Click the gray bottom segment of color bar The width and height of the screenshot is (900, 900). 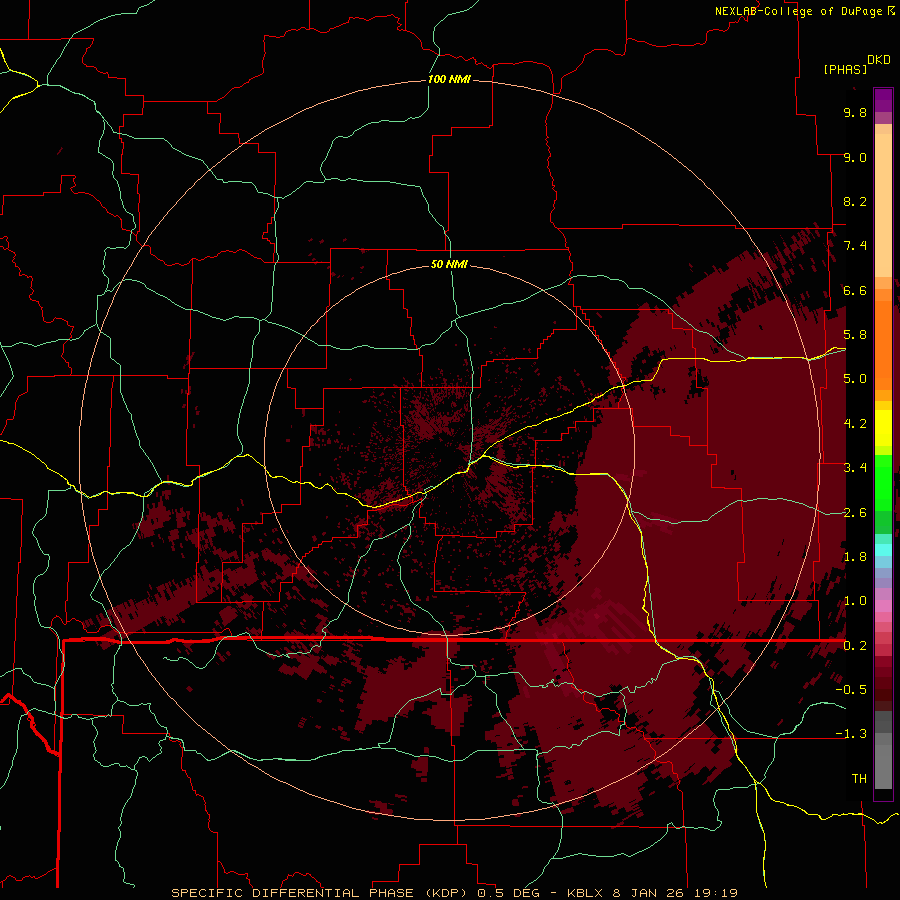883,761
